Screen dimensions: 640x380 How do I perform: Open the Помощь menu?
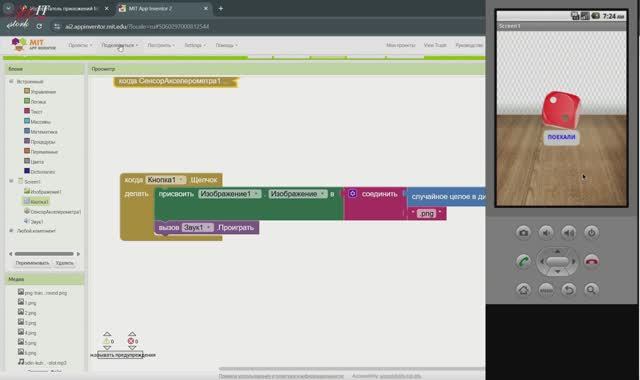(226, 45)
